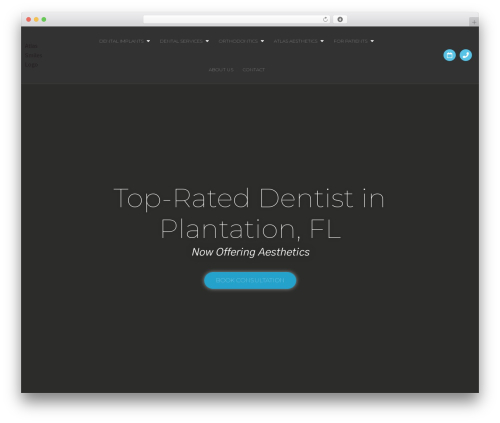Open the Orthodontics menu item
This screenshot has width=500, height=423.
pos(238,41)
